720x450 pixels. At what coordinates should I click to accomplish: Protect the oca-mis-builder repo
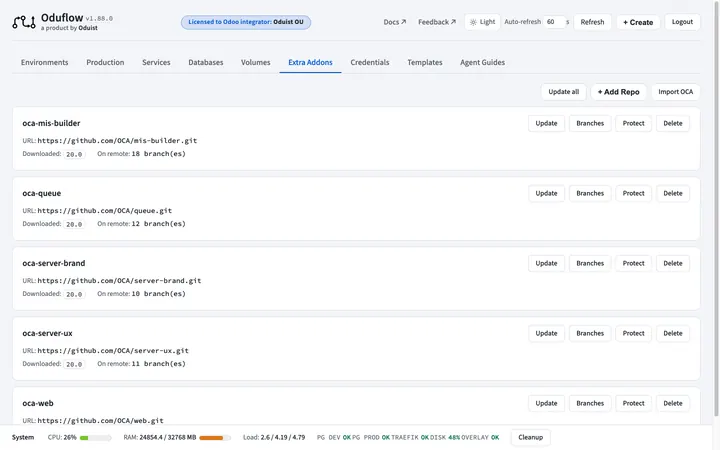coord(634,123)
